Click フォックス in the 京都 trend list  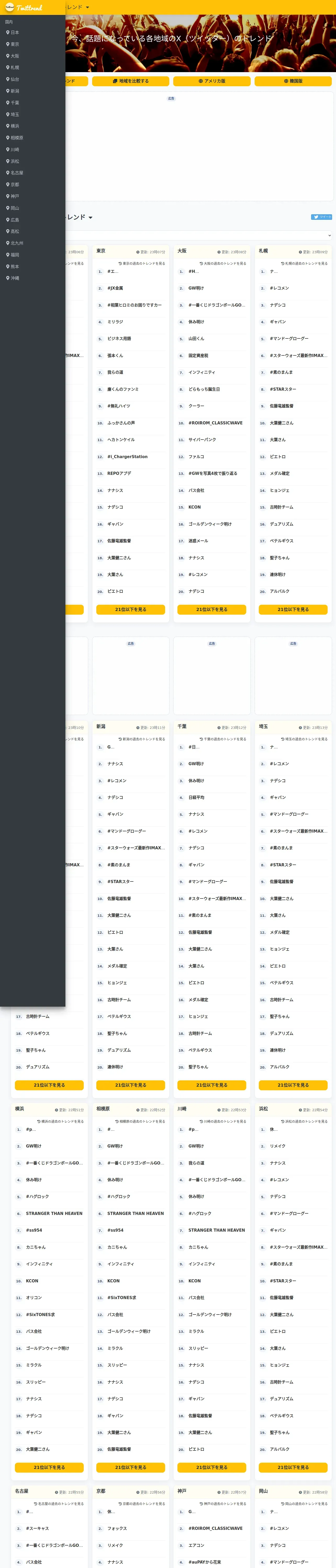pos(117,1529)
